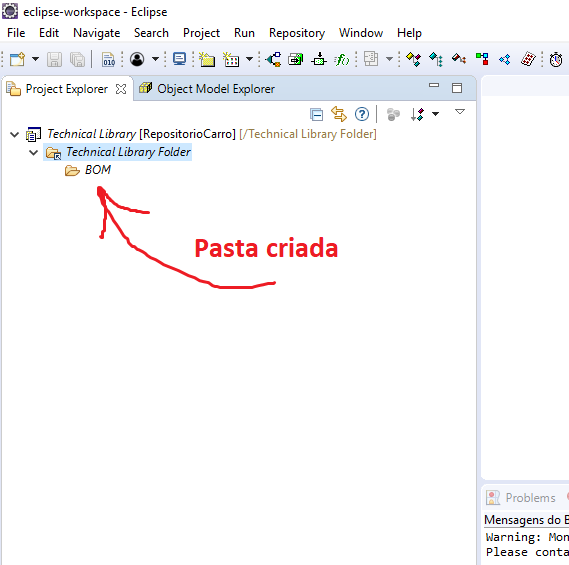Viewport: 569px width, 565px height.
Task: Click the grayed layout diagram toolbar icon
Action: coord(371,59)
